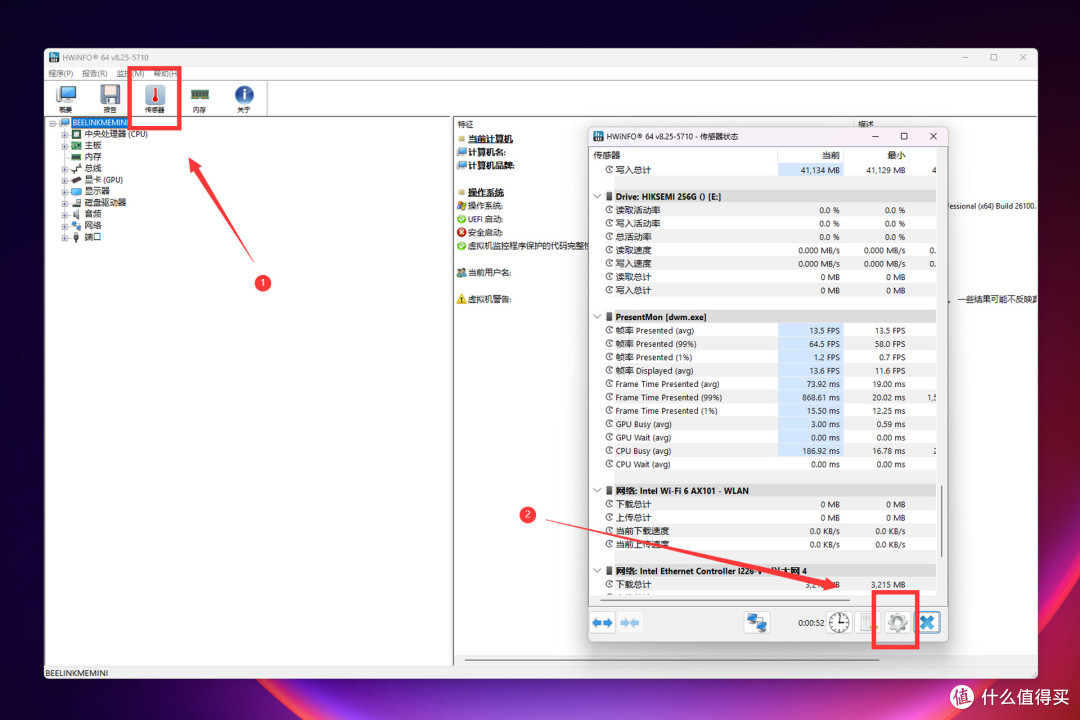Image resolution: width=1080 pixels, height=720 pixels.
Task: Close sensors with the blue X icon
Action: [928, 623]
